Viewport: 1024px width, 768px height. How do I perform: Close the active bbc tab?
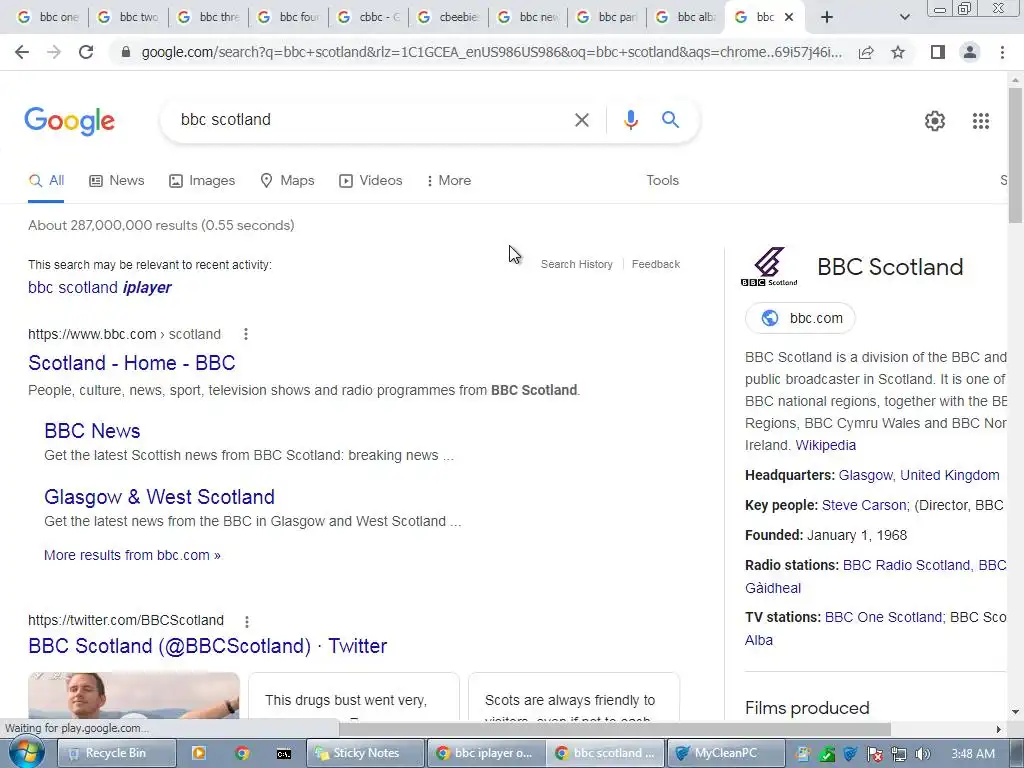click(x=789, y=17)
